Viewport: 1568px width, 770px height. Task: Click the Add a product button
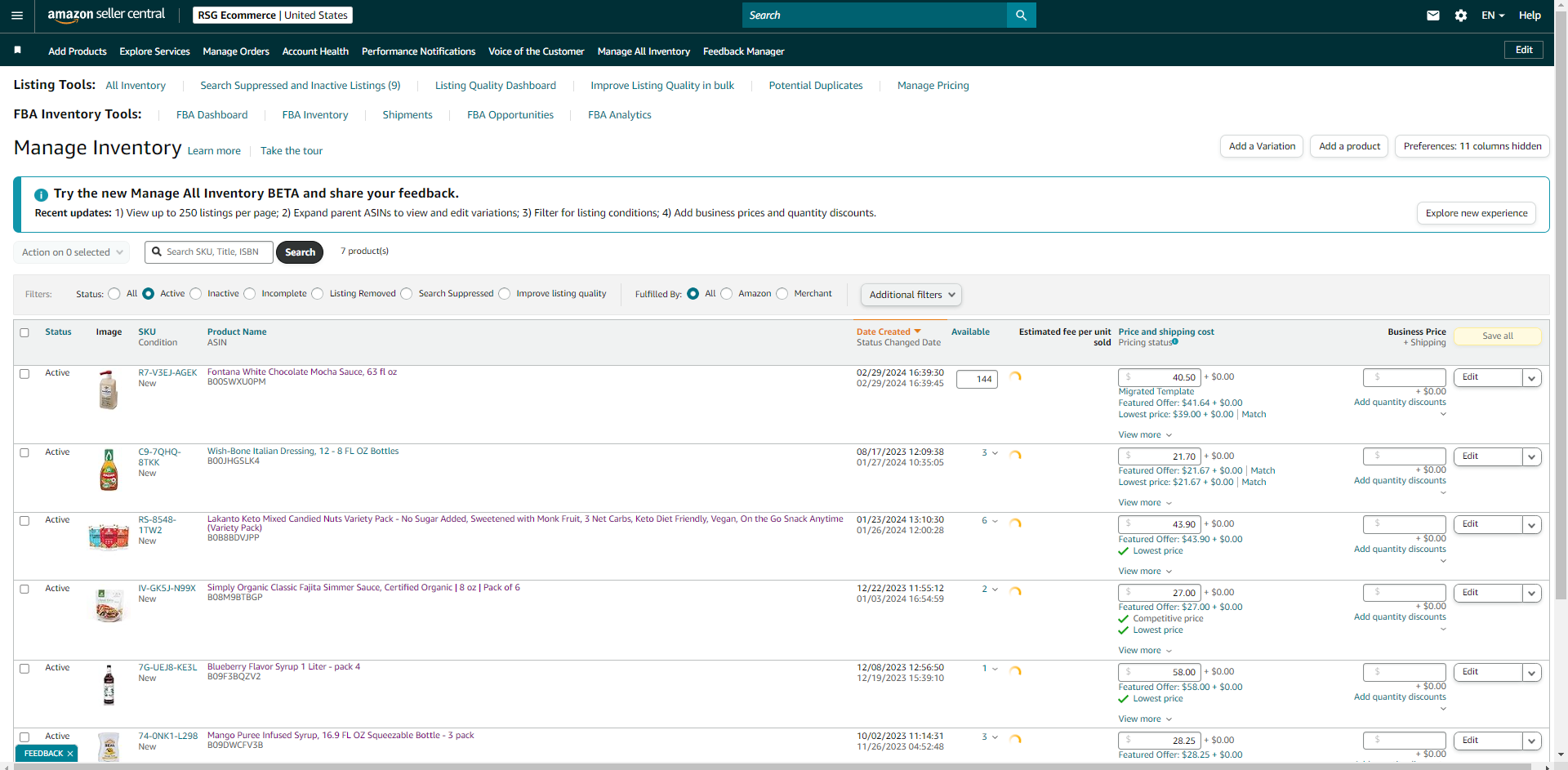click(x=1349, y=146)
